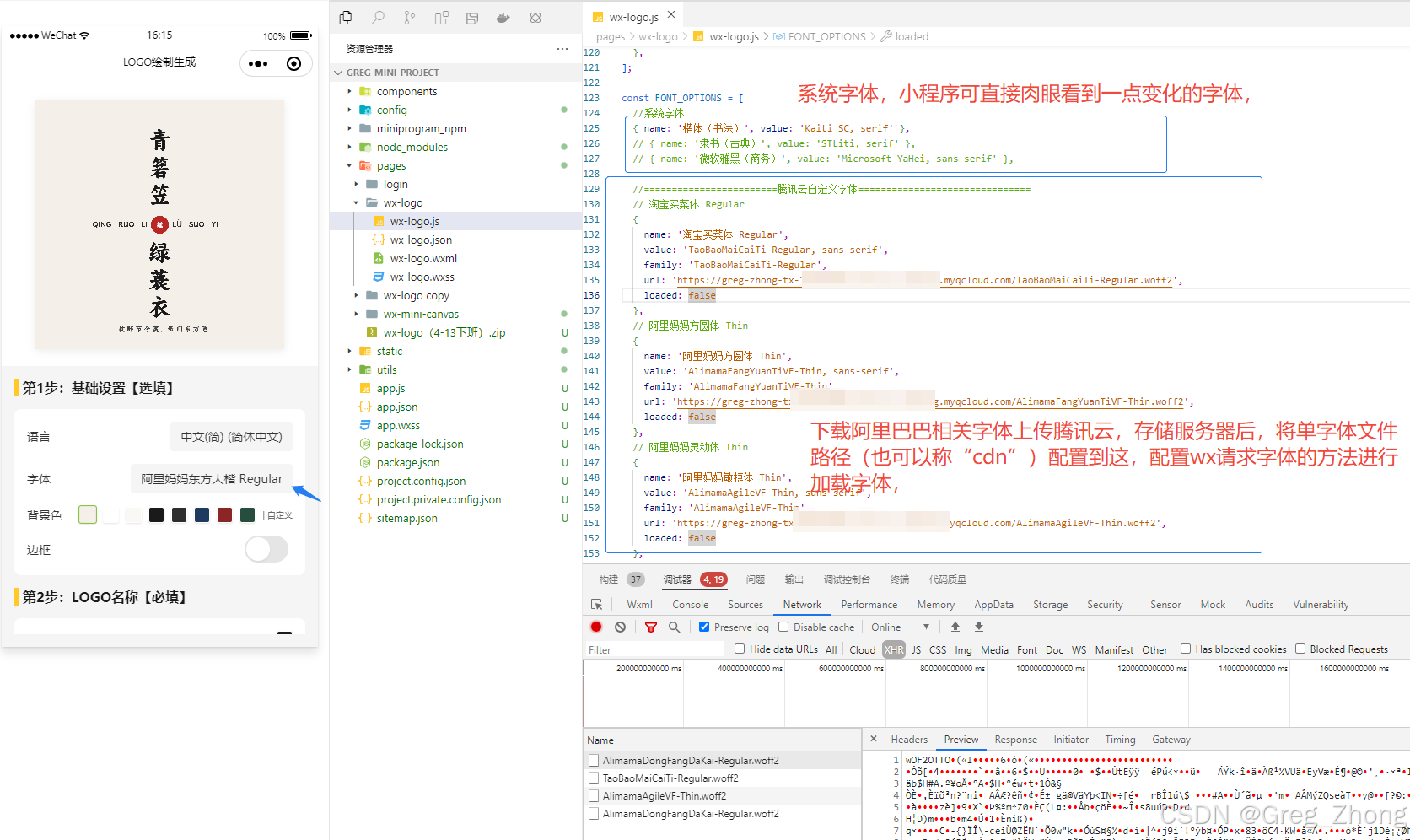Click custom background color 自定义
The height and width of the screenshot is (840, 1410).
coord(279,514)
